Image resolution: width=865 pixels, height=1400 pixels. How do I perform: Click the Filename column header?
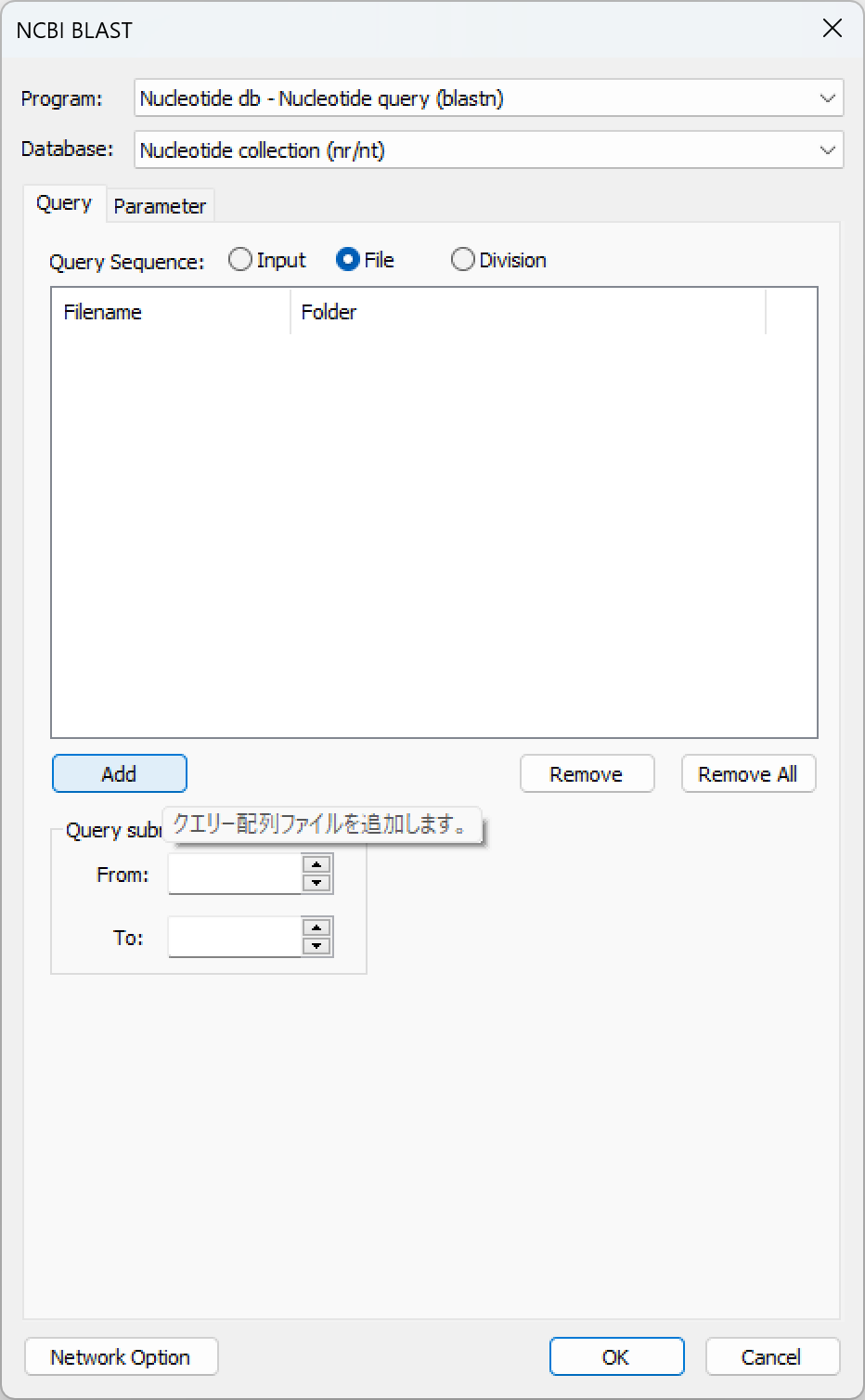click(x=171, y=312)
